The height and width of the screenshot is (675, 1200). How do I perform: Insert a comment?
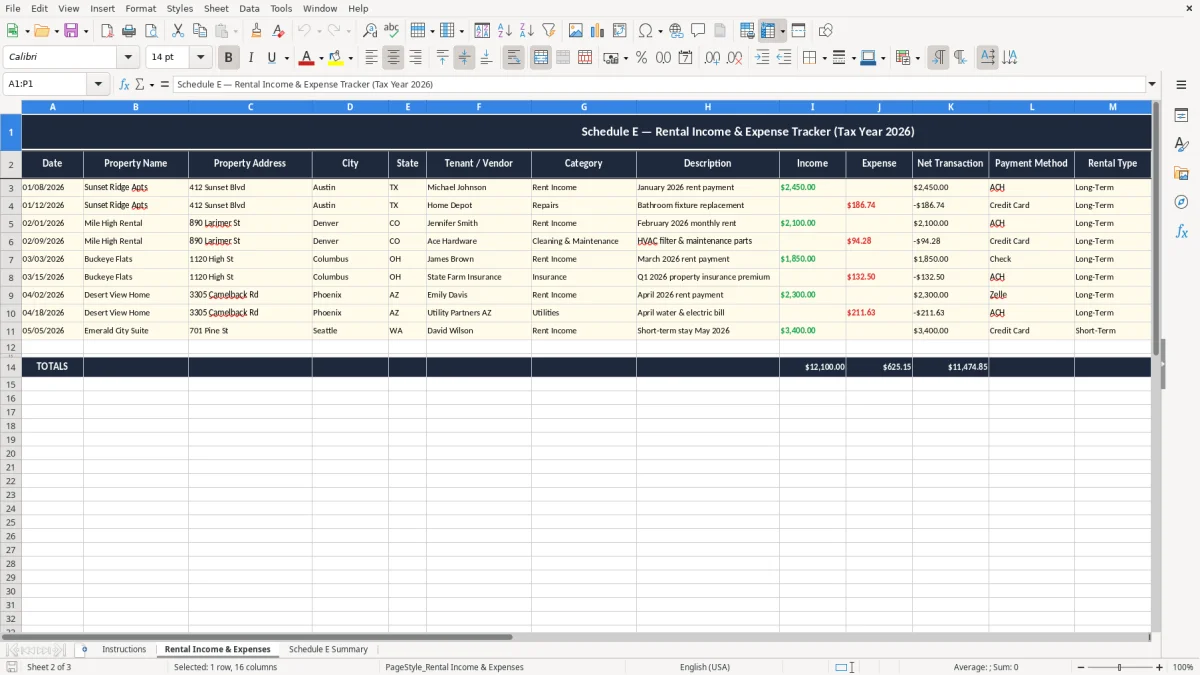(698, 31)
